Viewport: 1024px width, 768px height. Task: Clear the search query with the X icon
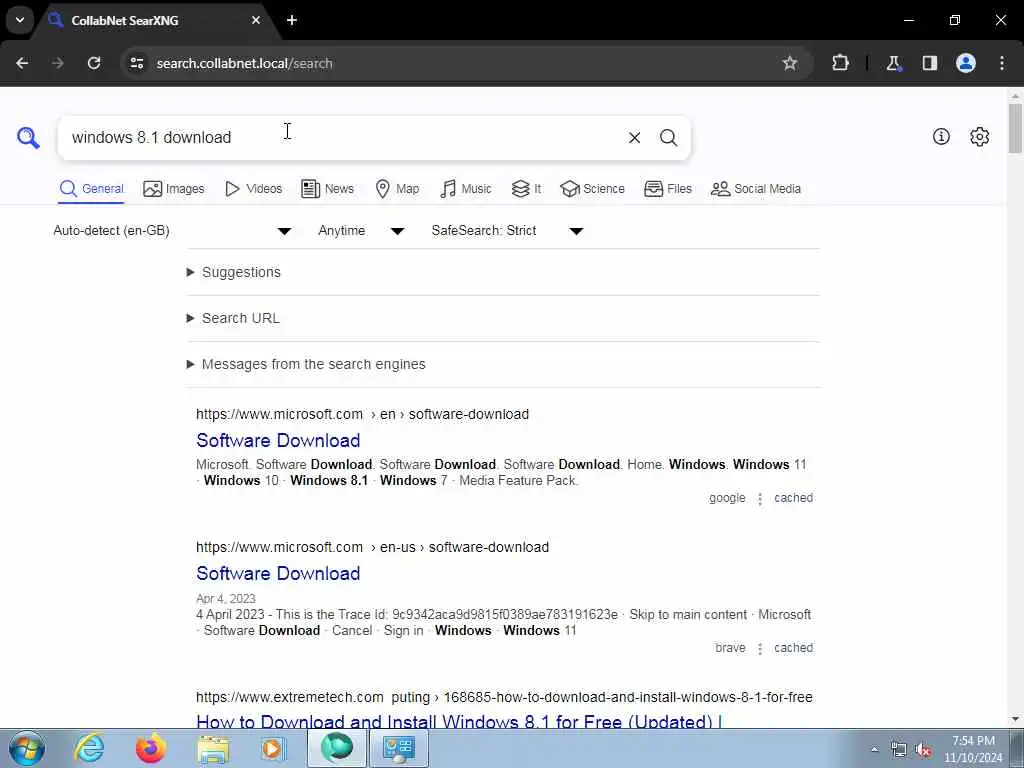coord(634,138)
